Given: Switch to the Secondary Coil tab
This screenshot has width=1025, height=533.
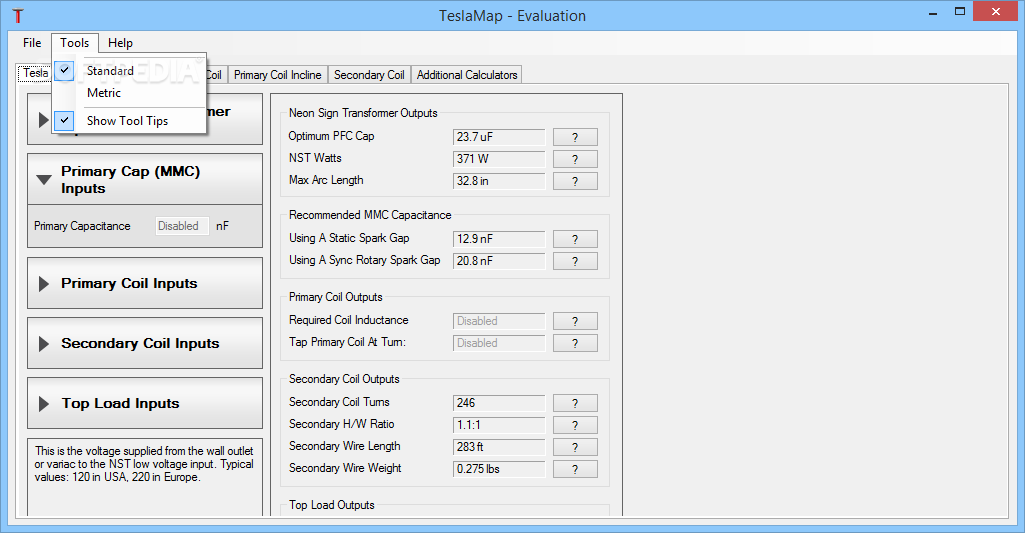Looking at the screenshot, I should (x=369, y=75).
